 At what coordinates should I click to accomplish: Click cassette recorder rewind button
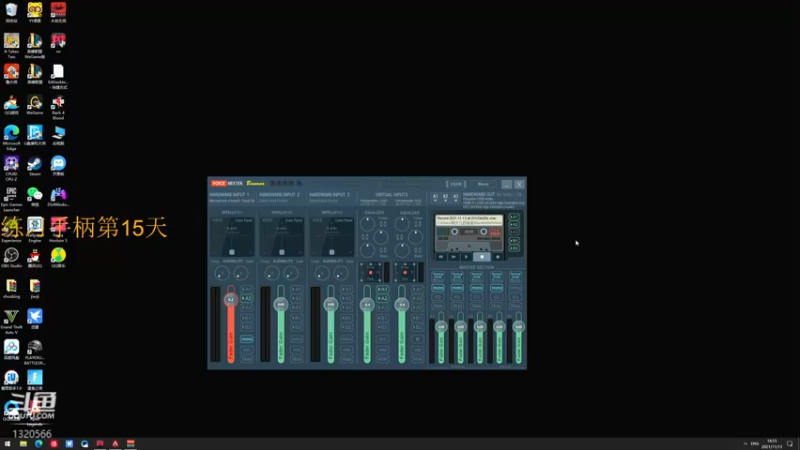[x=441, y=257]
